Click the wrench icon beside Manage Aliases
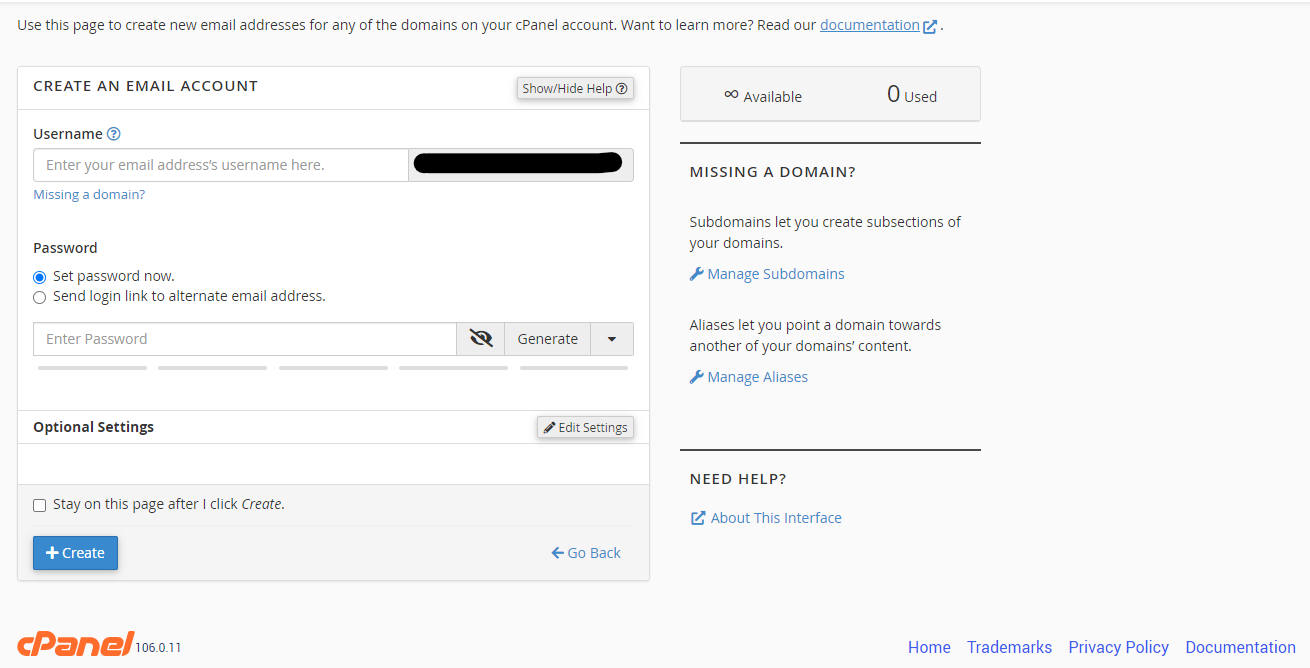Image resolution: width=1310 pixels, height=668 pixels. click(697, 377)
